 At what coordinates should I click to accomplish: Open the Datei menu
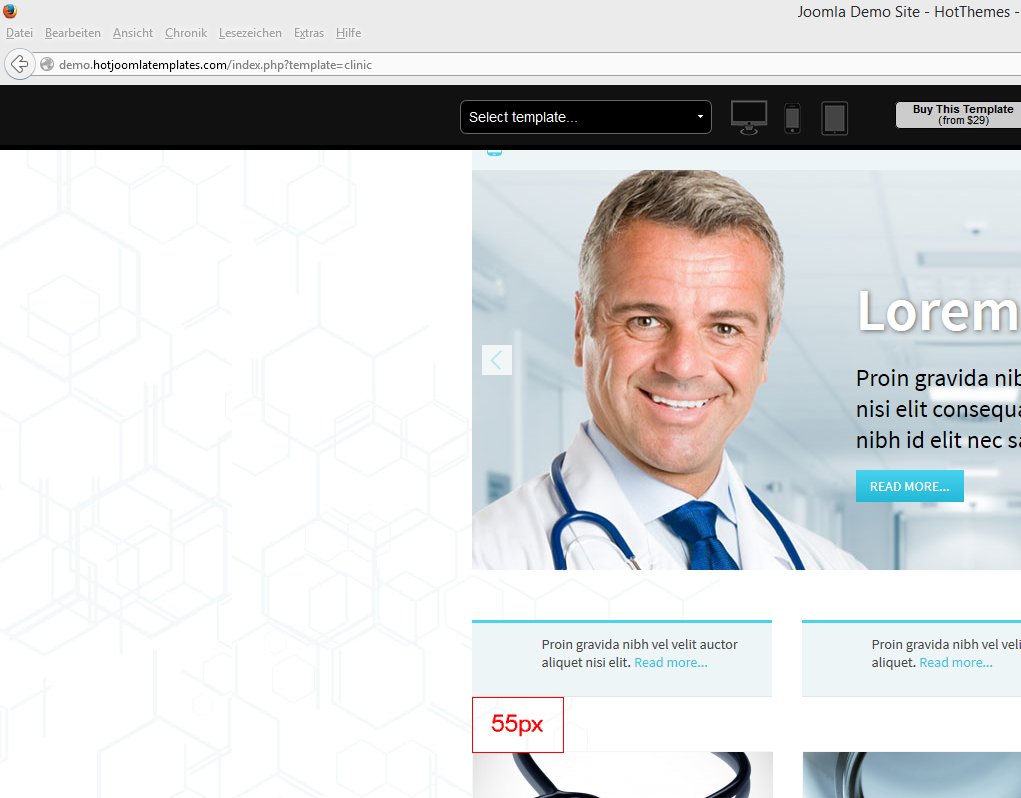[x=20, y=33]
